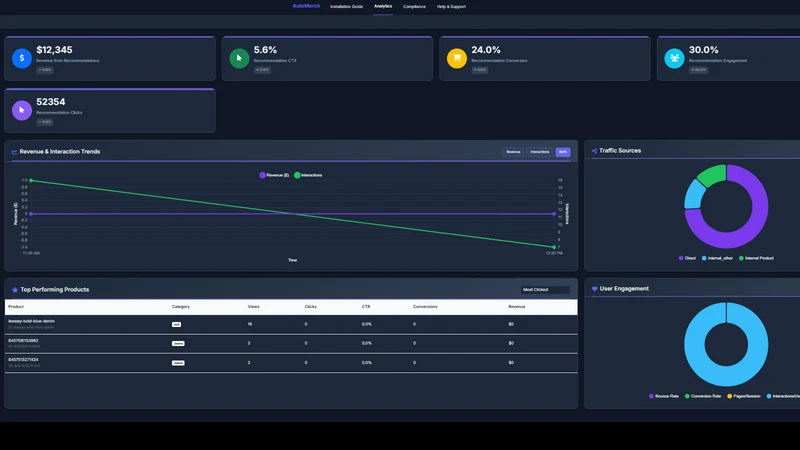Screen dimensions: 800x450
Task: Click the heart icon beside User Engagement
Action: [594, 289]
